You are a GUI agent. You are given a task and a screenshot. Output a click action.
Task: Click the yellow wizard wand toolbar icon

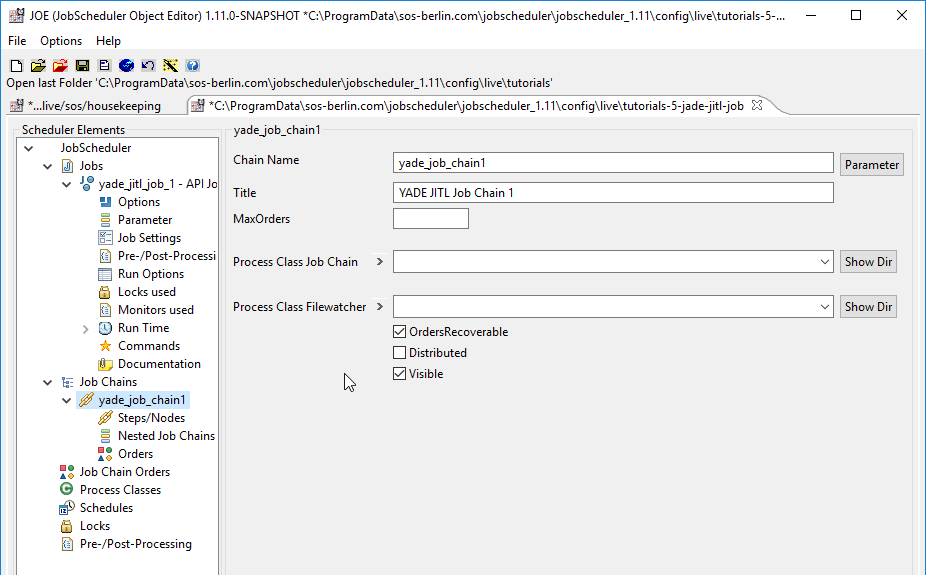point(170,66)
